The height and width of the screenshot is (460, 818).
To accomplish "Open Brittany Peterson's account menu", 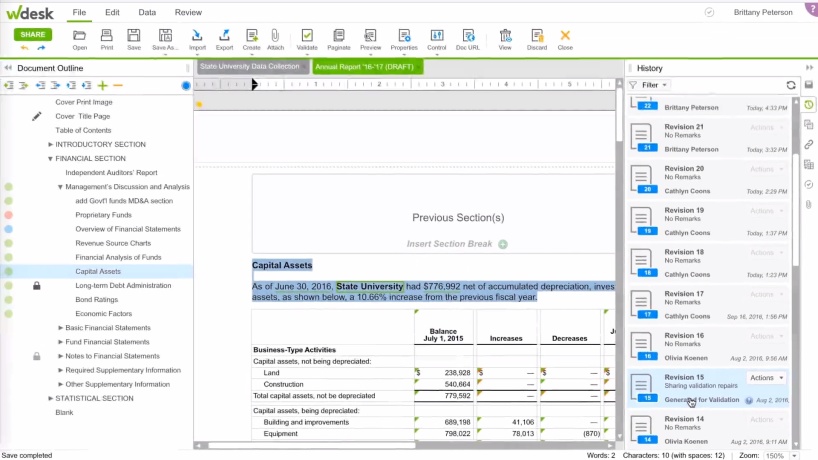I will click(763, 12).
